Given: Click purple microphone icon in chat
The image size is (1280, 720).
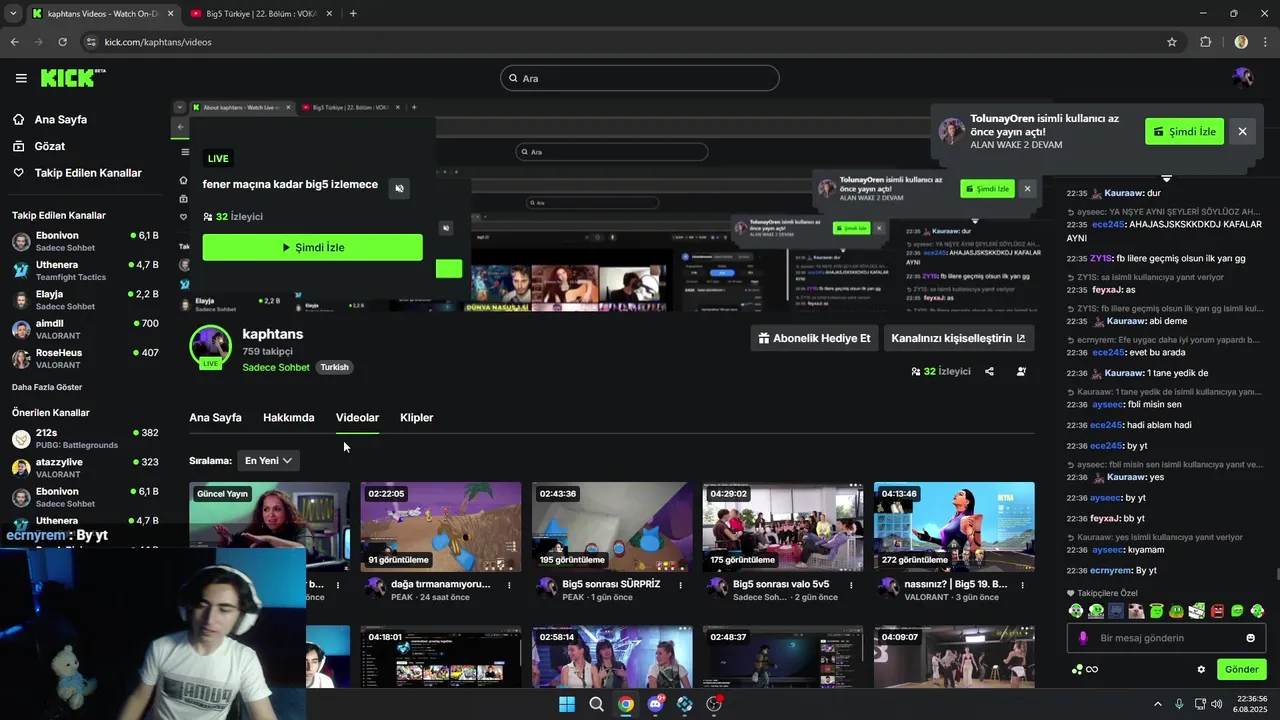Looking at the screenshot, I should pos(1083,638).
